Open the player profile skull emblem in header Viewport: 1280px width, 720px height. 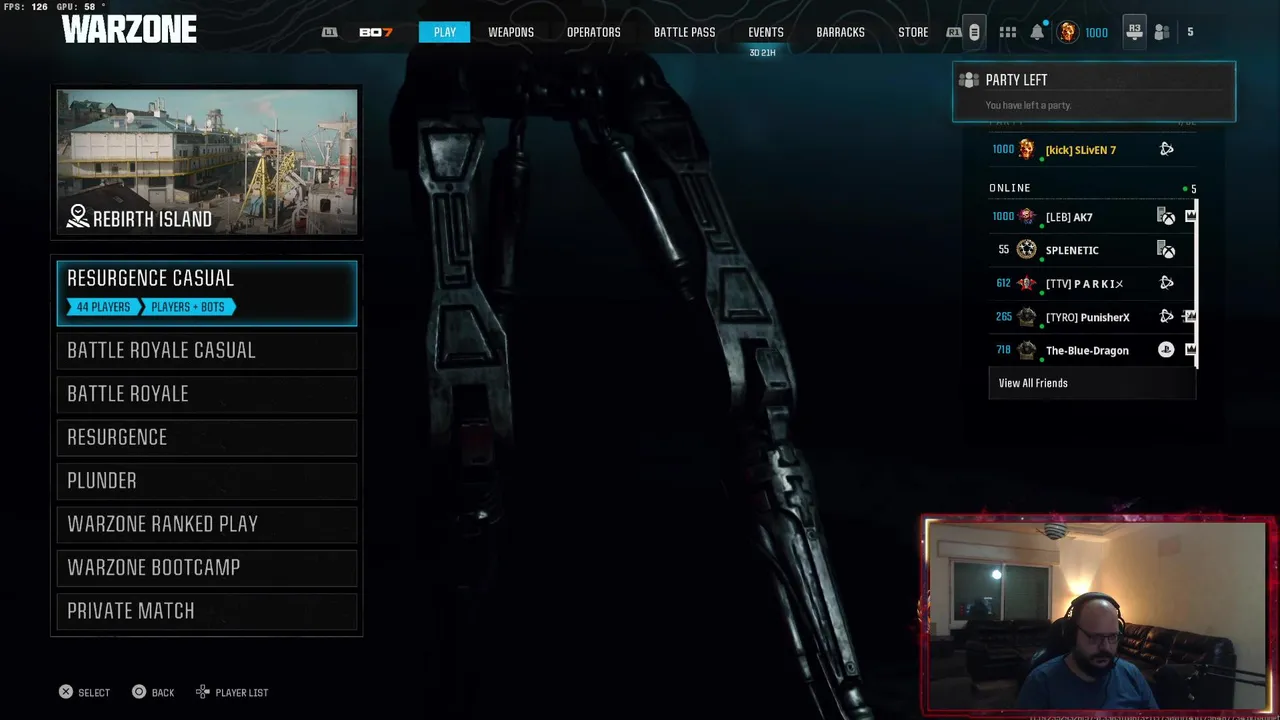pos(1068,32)
